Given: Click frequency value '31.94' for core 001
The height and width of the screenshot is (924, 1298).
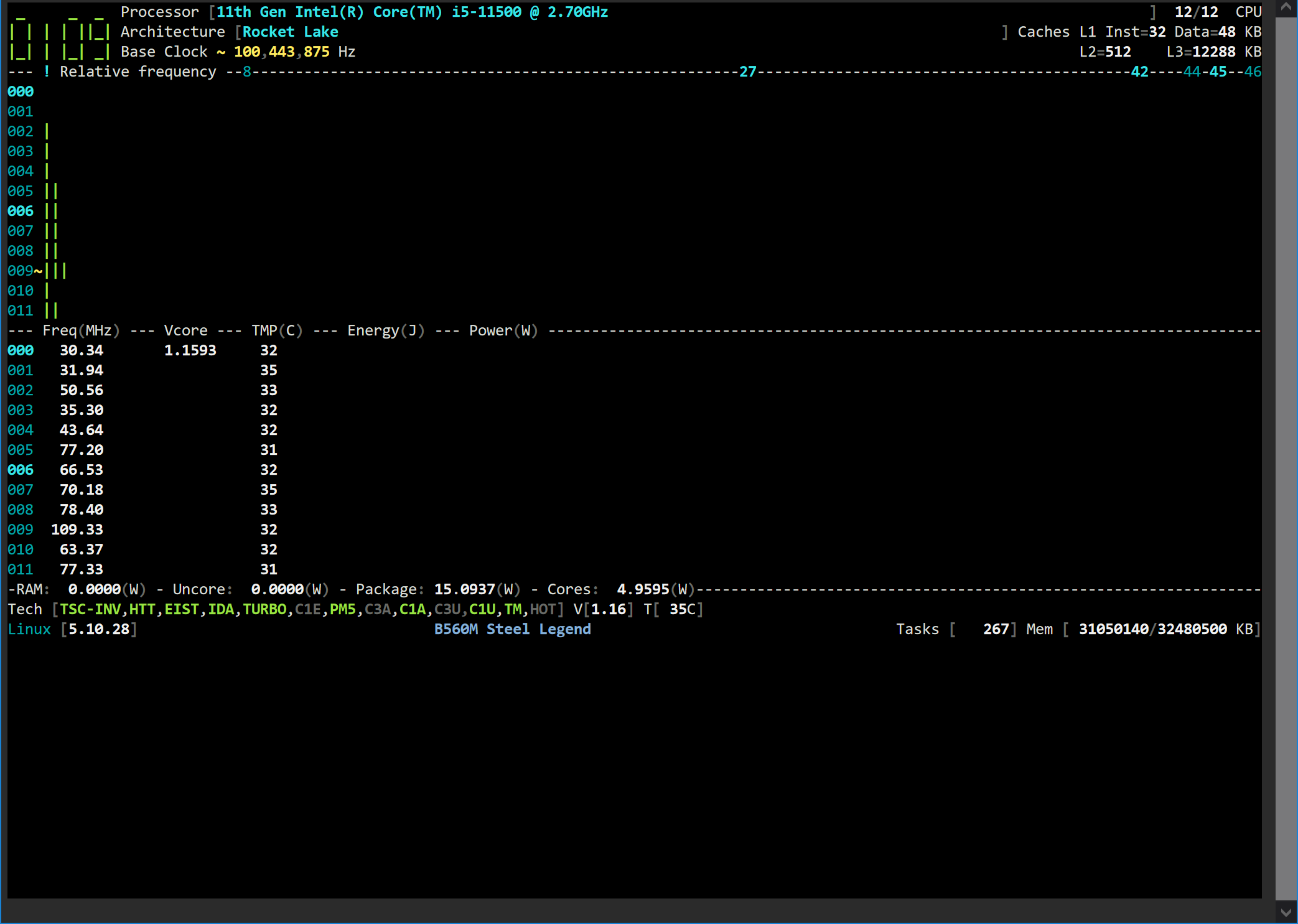Looking at the screenshot, I should coord(82,370).
